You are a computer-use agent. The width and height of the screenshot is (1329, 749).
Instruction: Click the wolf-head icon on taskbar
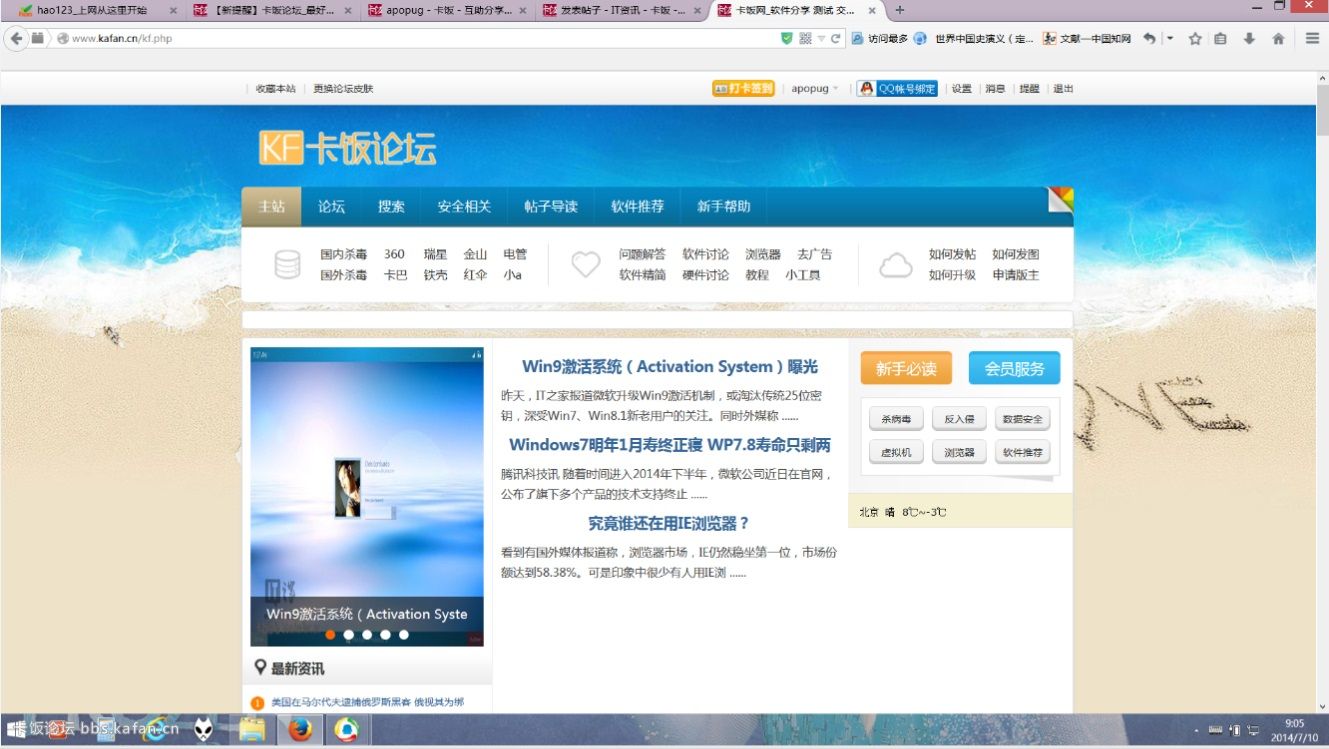tap(204, 731)
